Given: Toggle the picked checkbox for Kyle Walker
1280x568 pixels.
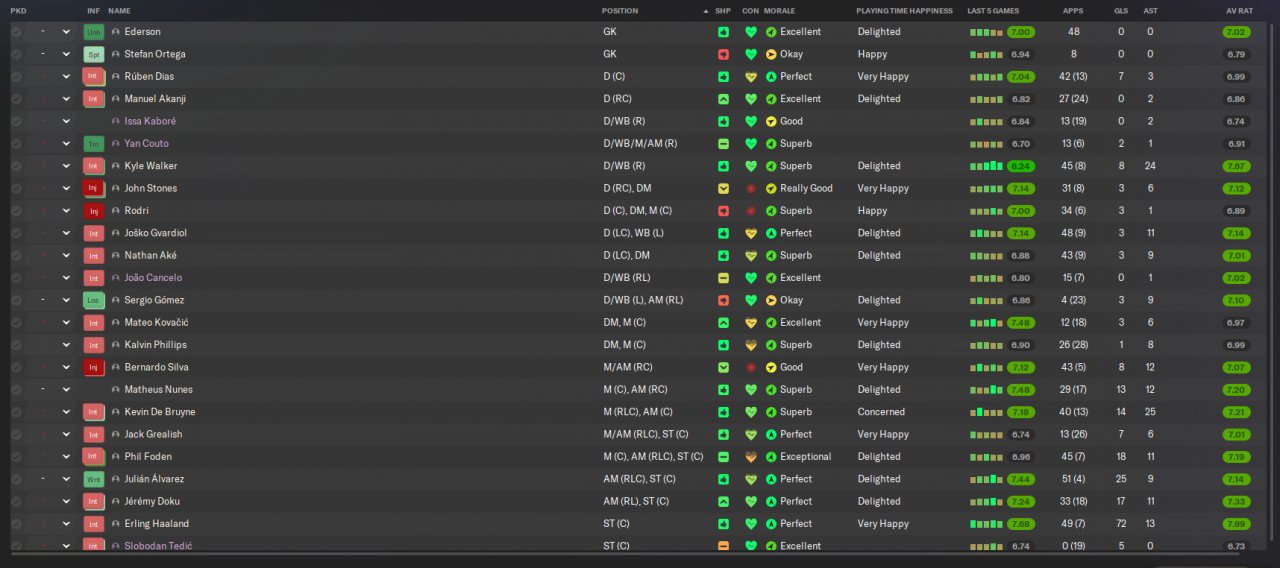Looking at the screenshot, I should click(16, 166).
